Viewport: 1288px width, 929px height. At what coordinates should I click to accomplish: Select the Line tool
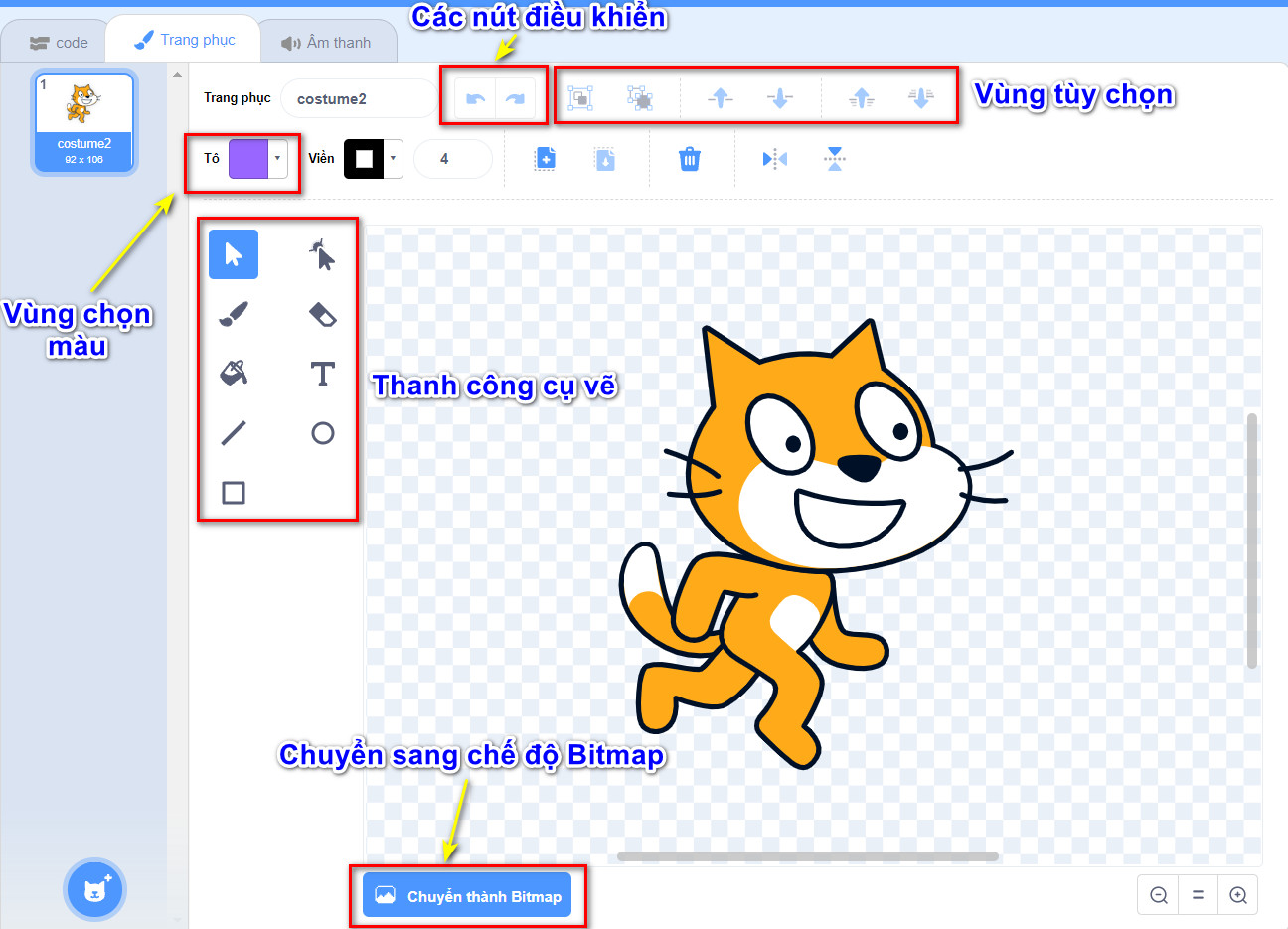click(234, 433)
